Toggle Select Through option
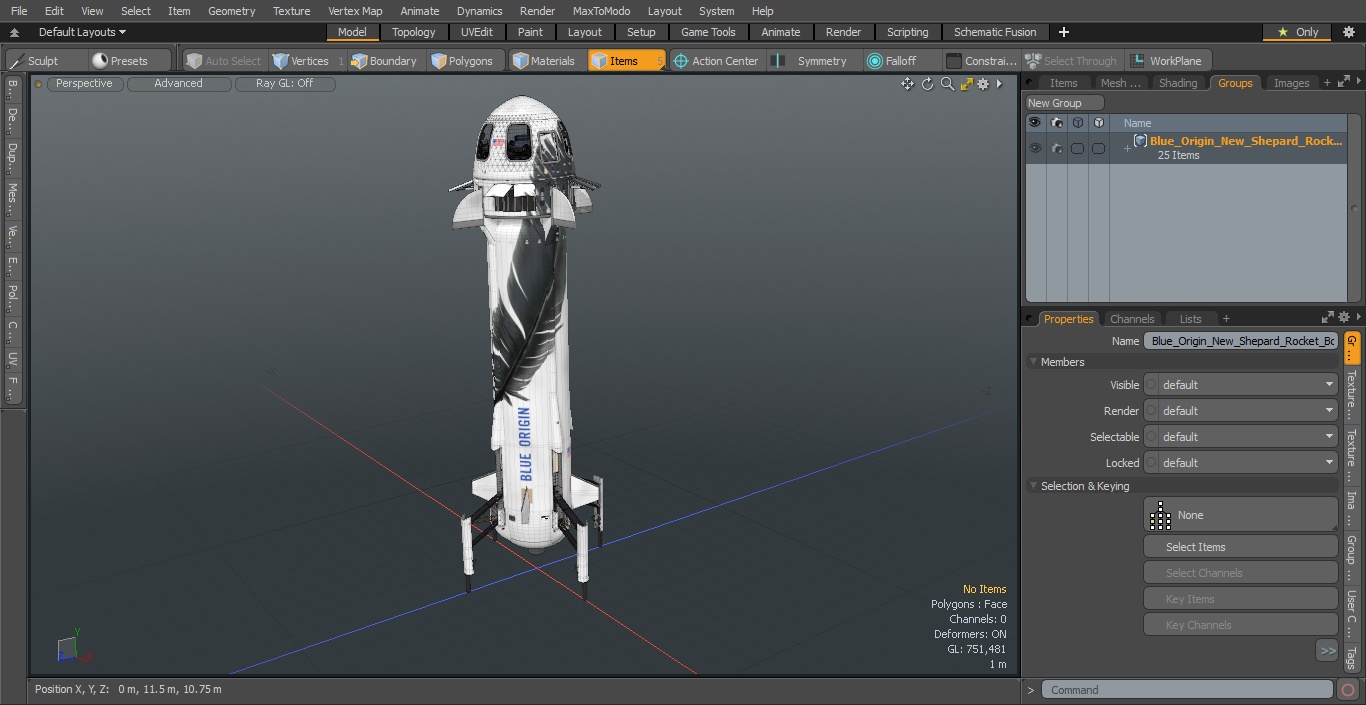 click(1071, 61)
